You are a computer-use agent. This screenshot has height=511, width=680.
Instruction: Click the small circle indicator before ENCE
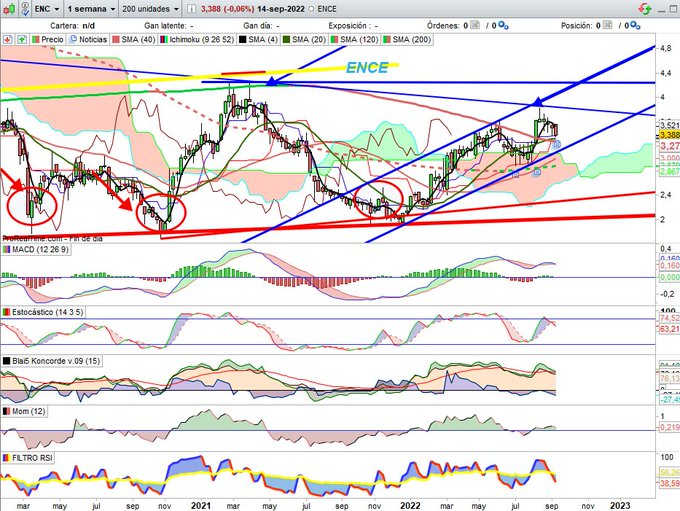pos(311,9)
